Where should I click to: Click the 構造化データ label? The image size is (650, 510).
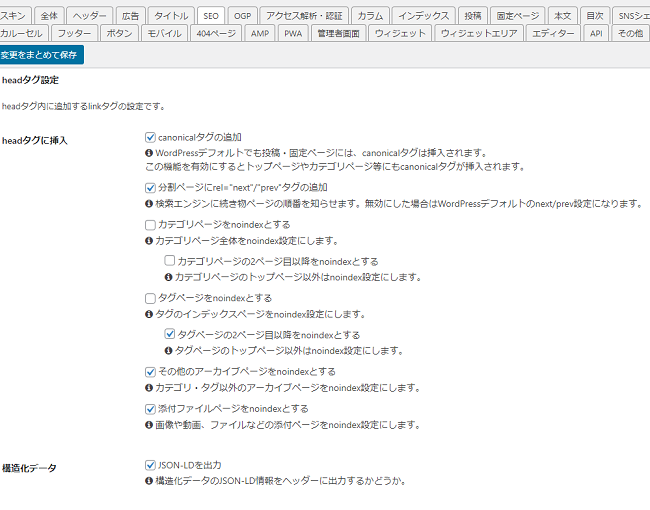(x=29, y=468)
